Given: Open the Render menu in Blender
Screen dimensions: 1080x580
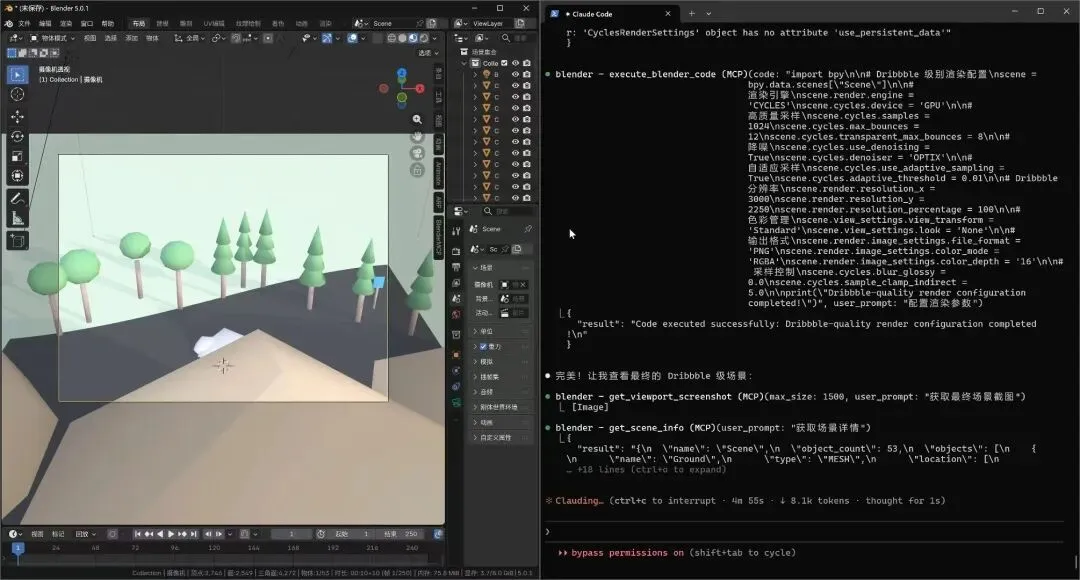Looking at the screenshot, I should (x=66, y=23).
